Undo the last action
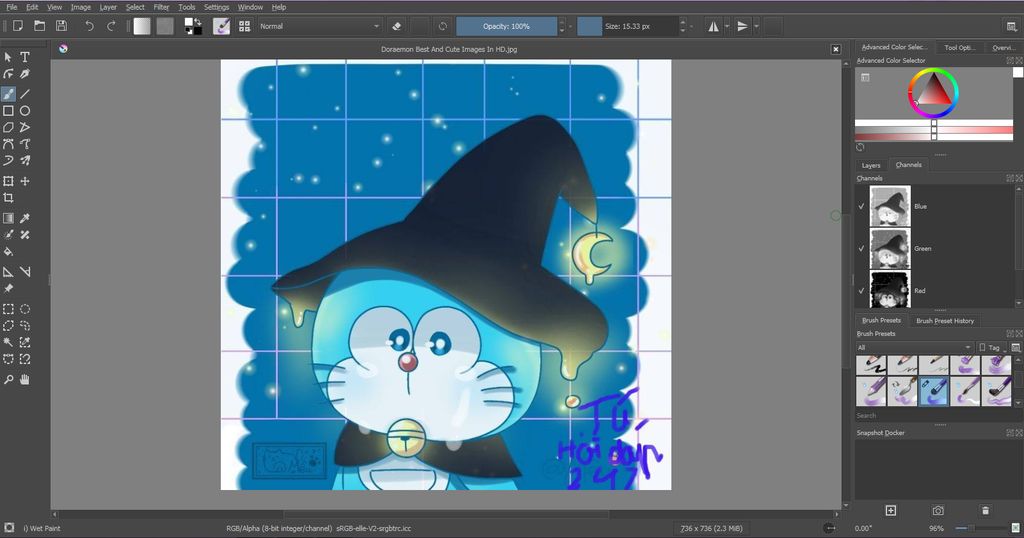The image size is (1024, 538). [x=89, y=26]
